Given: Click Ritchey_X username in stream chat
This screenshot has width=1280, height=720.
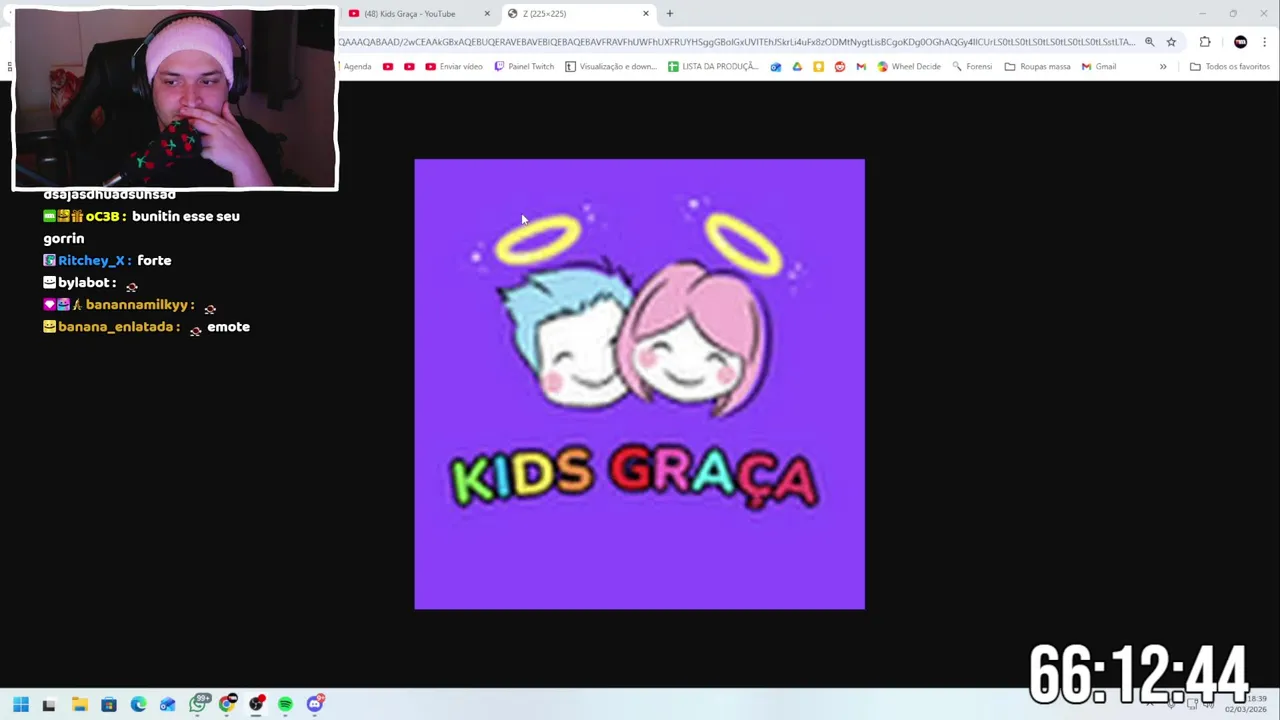Looking at the screenshot, I should [x=93, y=260].
